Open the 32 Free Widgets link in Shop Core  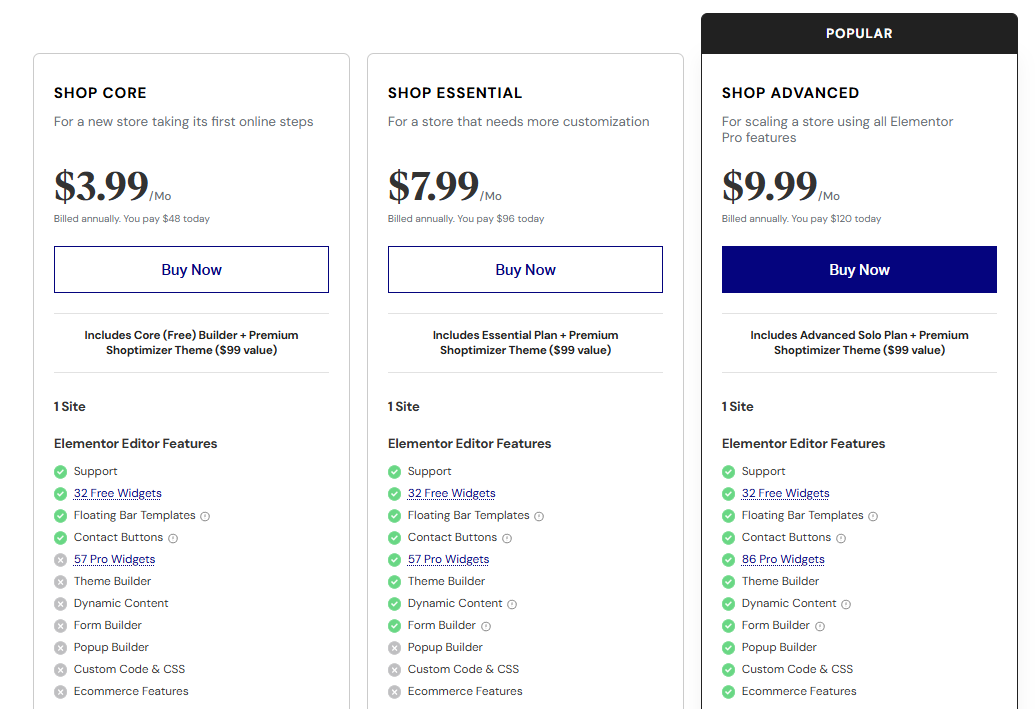tap(117, 493)
